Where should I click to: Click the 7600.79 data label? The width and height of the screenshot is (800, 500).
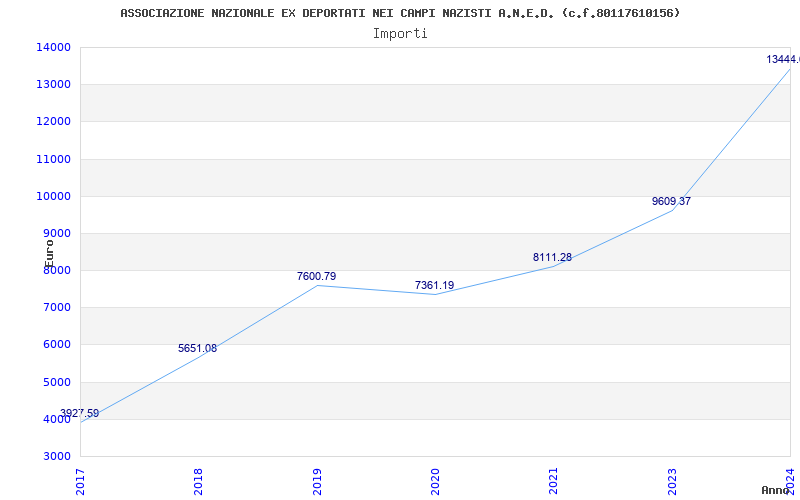(316, 276)
